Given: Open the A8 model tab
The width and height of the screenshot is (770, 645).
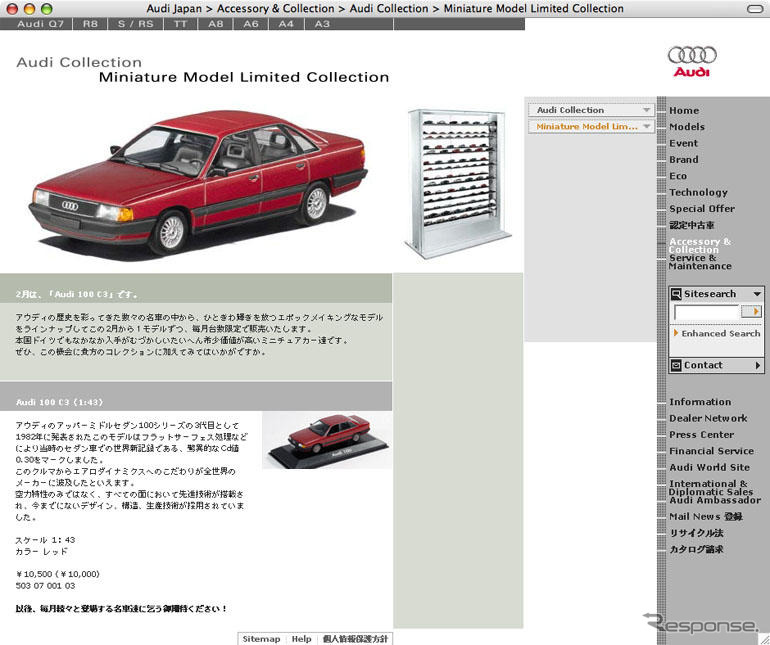Looking at the screenshot, I should coord(216,24).
